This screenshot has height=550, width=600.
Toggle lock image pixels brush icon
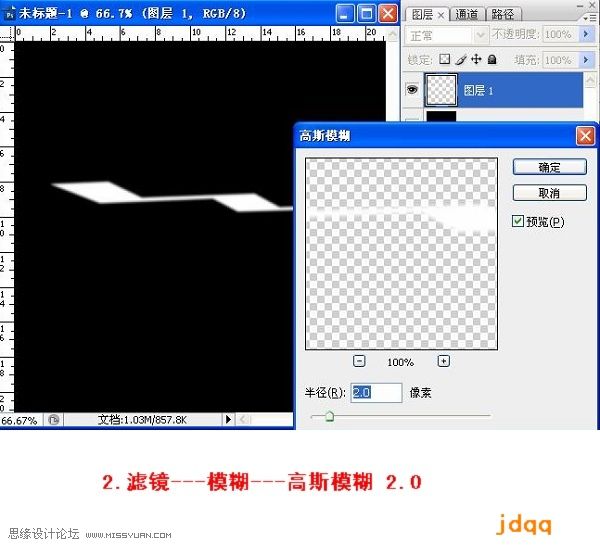(461, 59)
